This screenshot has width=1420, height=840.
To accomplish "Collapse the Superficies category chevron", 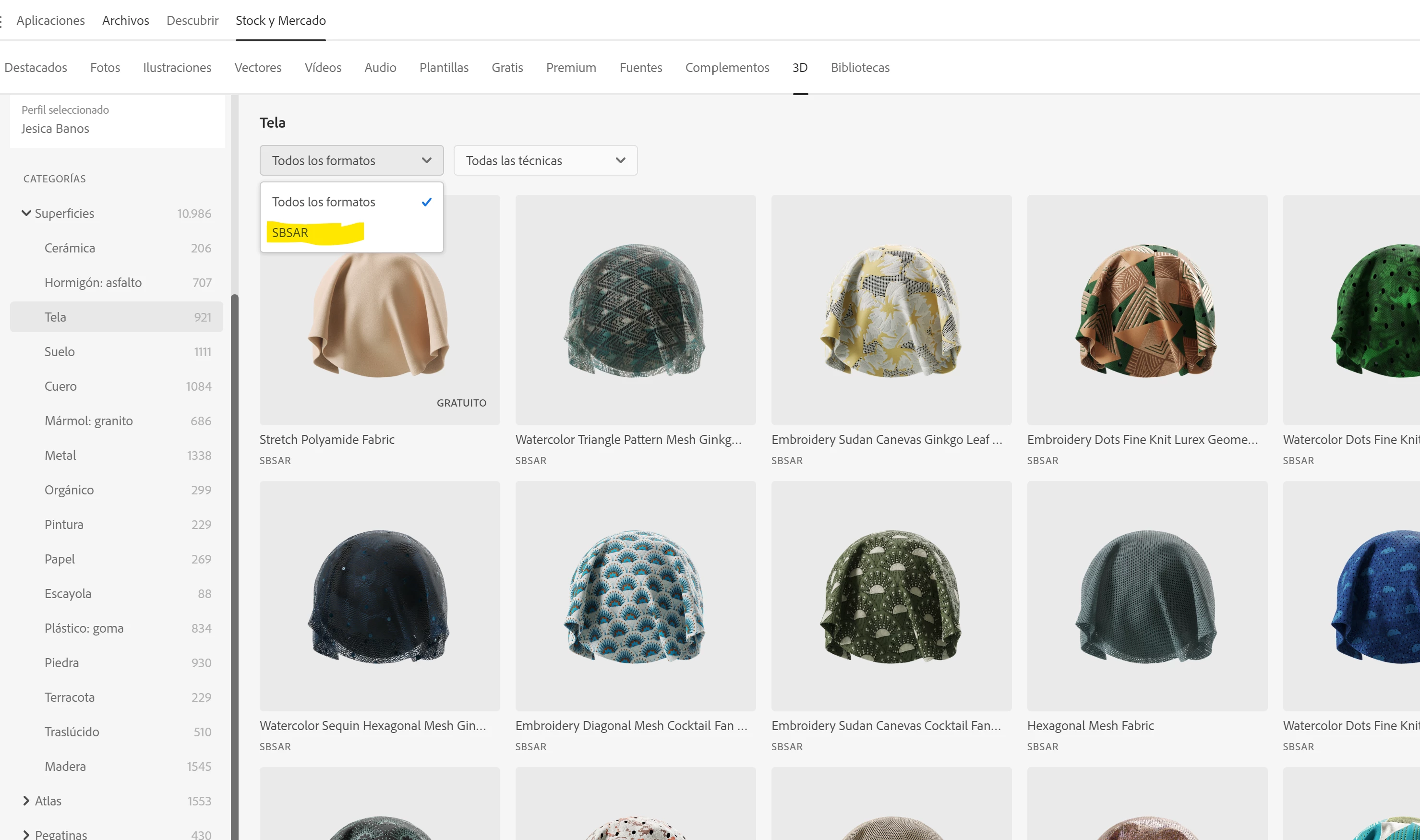I will [x=26, y=214].
